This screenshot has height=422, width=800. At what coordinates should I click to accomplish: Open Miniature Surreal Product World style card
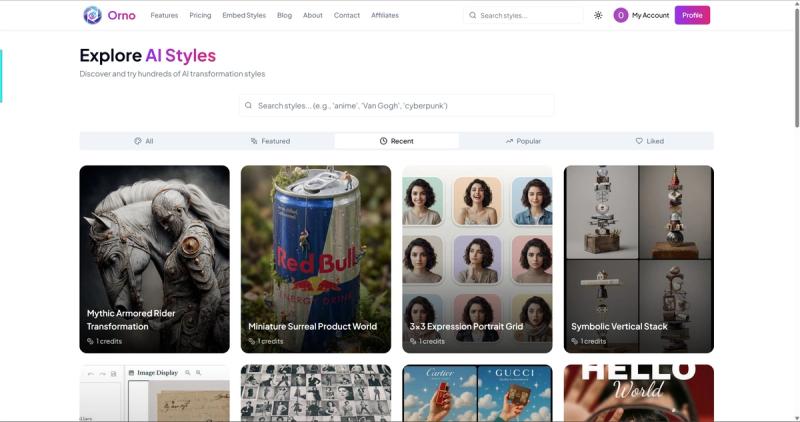click(316, 259)
